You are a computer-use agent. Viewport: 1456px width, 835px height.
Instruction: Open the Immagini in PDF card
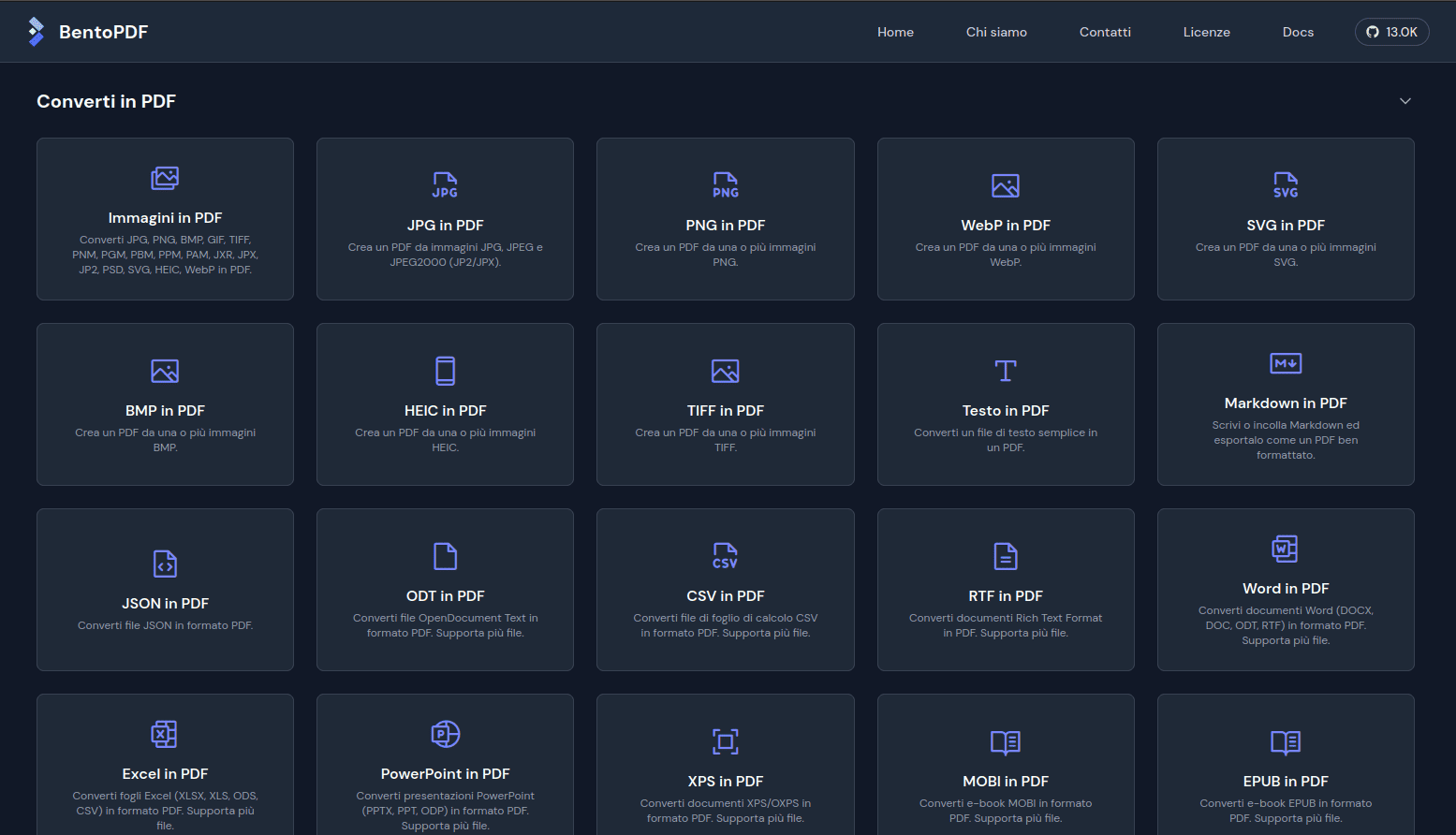165,219
